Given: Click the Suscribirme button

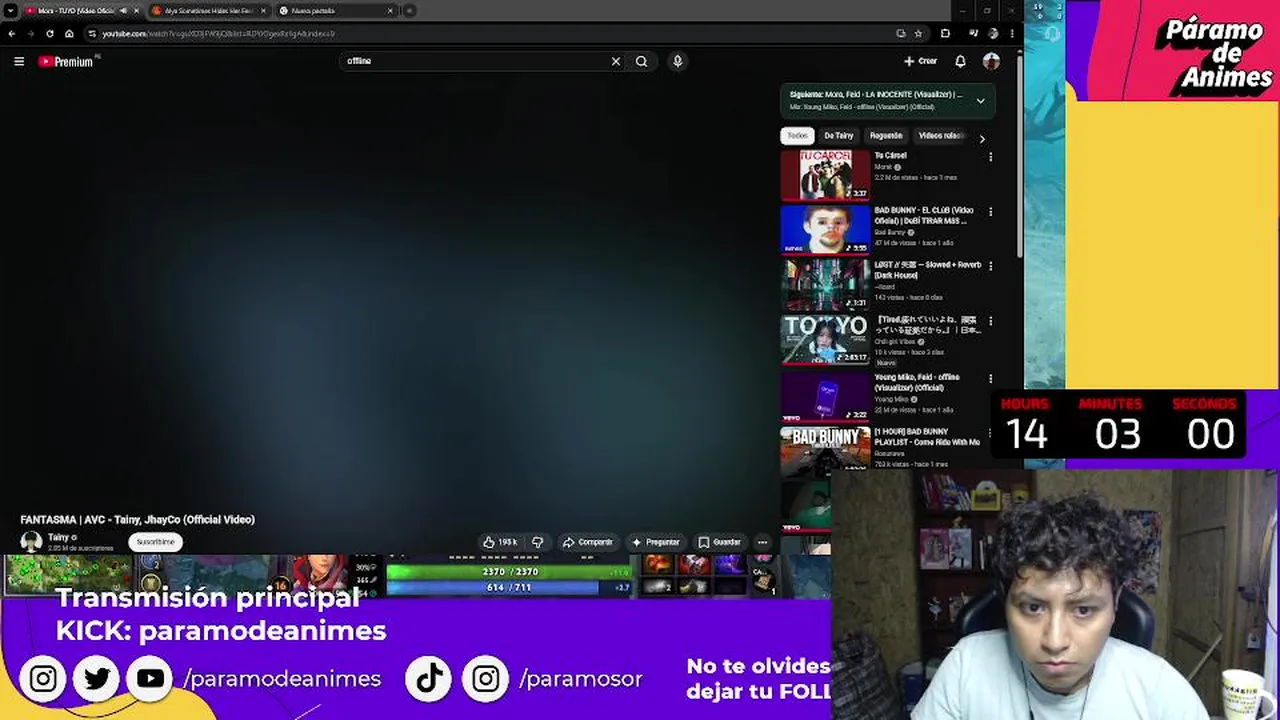Looking at the screenshot, I should [155, 542].
